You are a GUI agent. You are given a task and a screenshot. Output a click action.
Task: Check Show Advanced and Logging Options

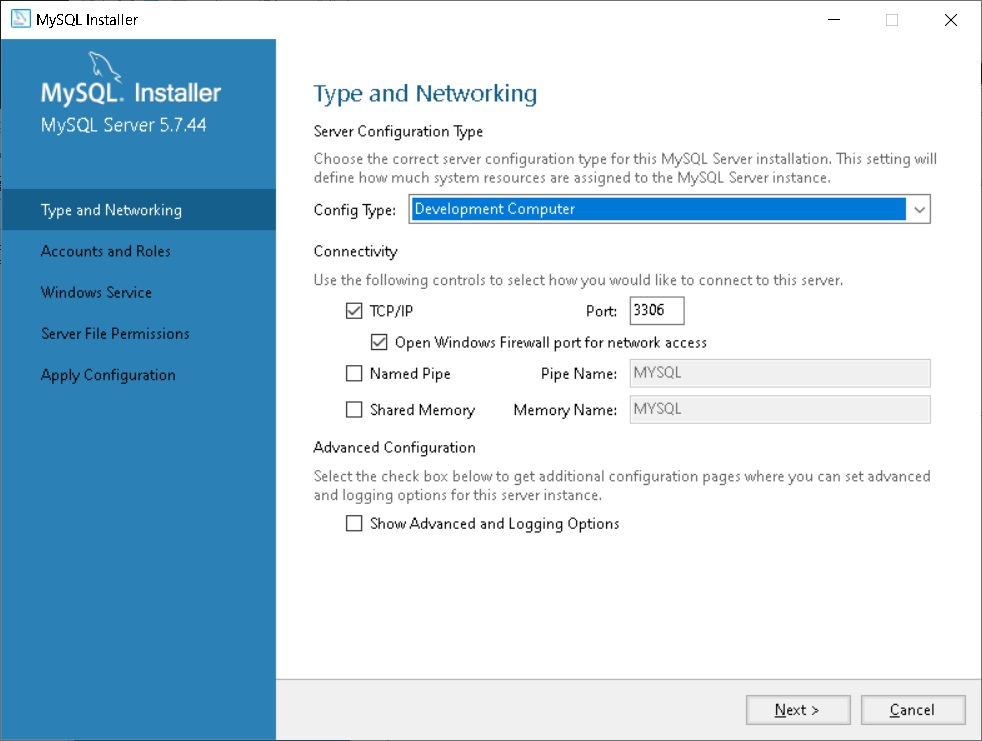[354, 523]
